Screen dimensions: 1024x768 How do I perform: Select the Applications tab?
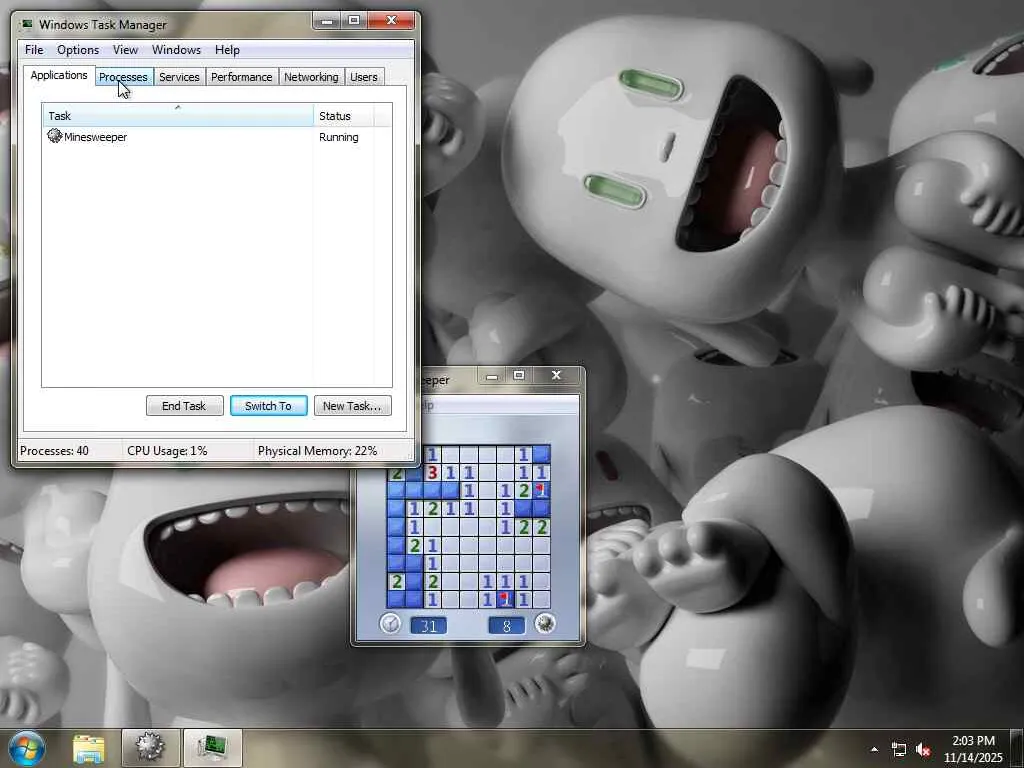(59, 75)
